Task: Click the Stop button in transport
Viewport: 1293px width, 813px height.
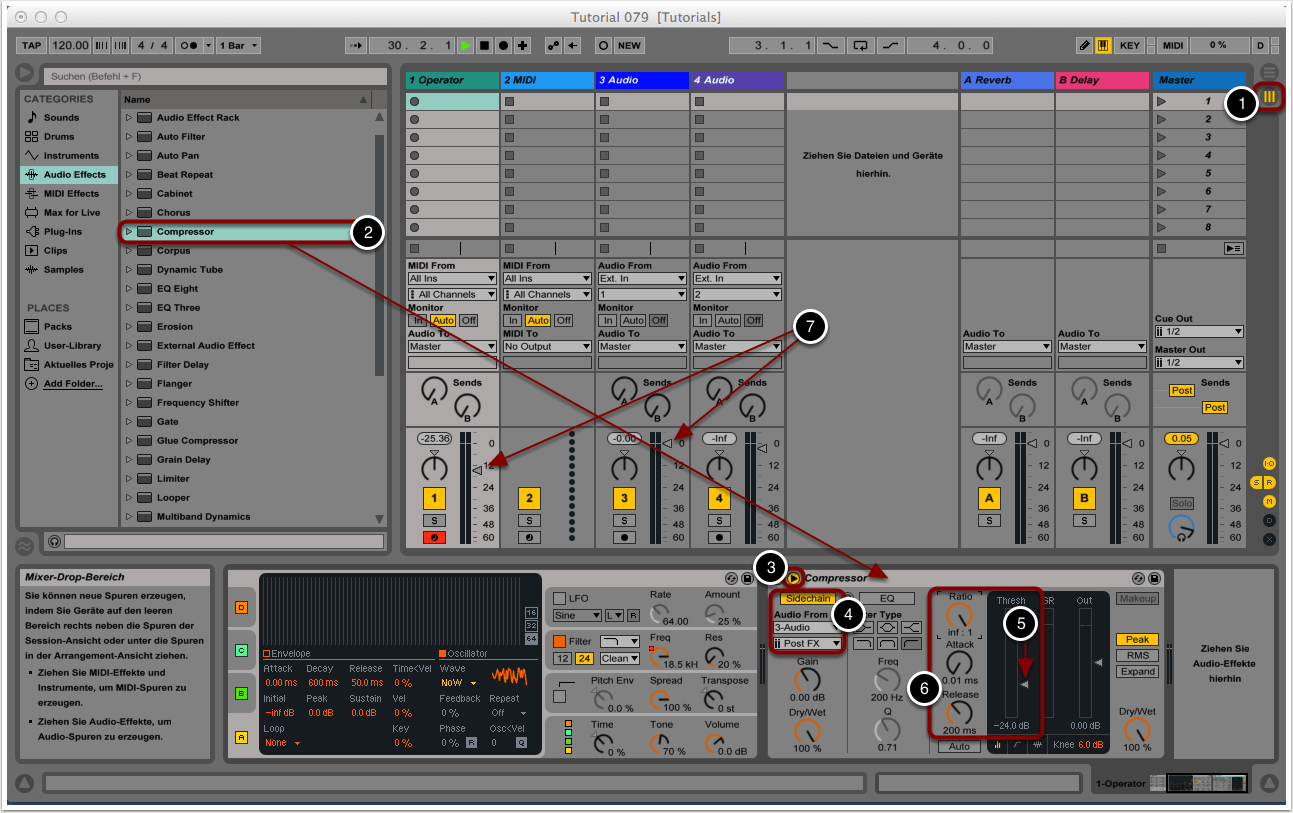Action: coord(485,46)
